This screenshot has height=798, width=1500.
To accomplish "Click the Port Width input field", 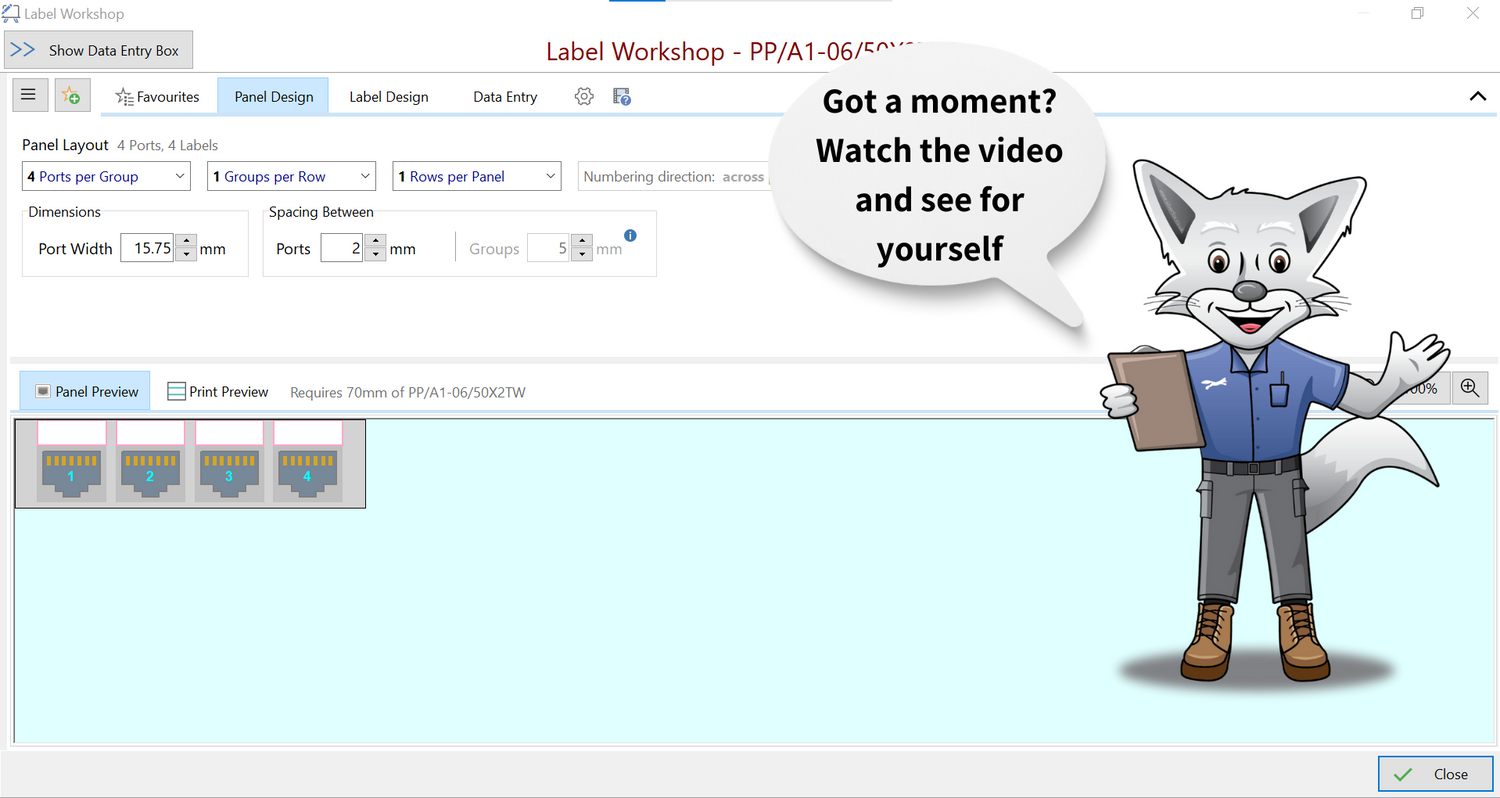I will [147, 249].
